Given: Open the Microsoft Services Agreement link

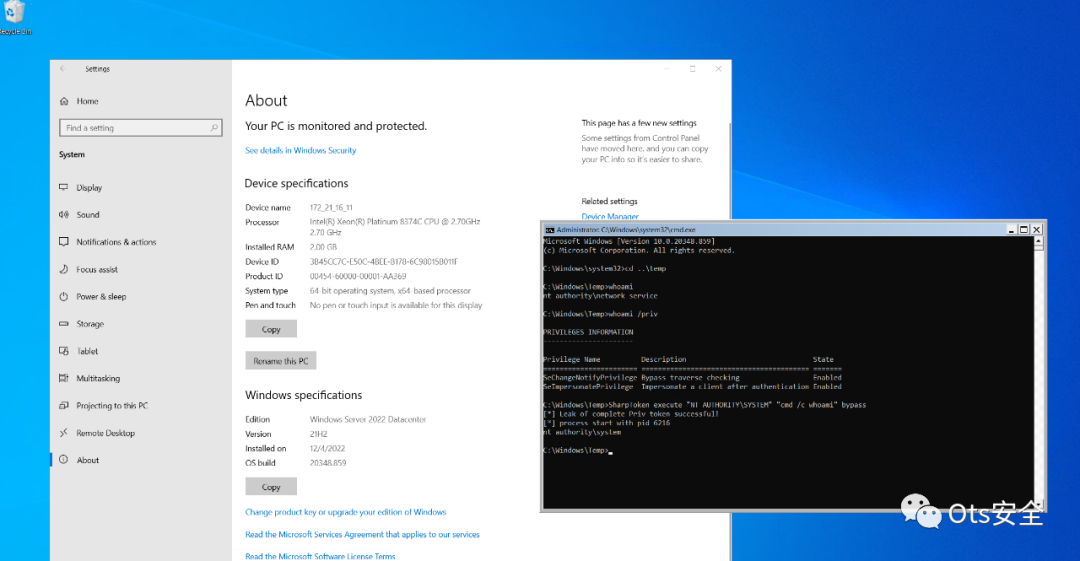Looking at the screenshot, I should coord(362,534).
